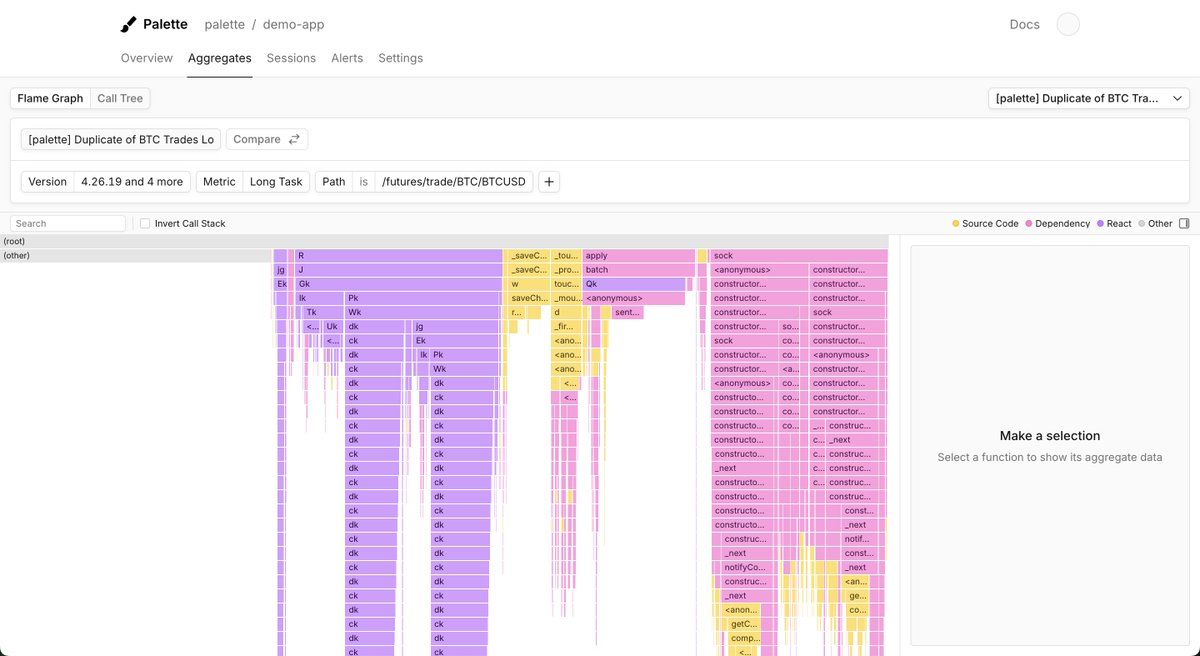Focus the Search input field
Screen dimensions: 1200x656
[68, 224]
